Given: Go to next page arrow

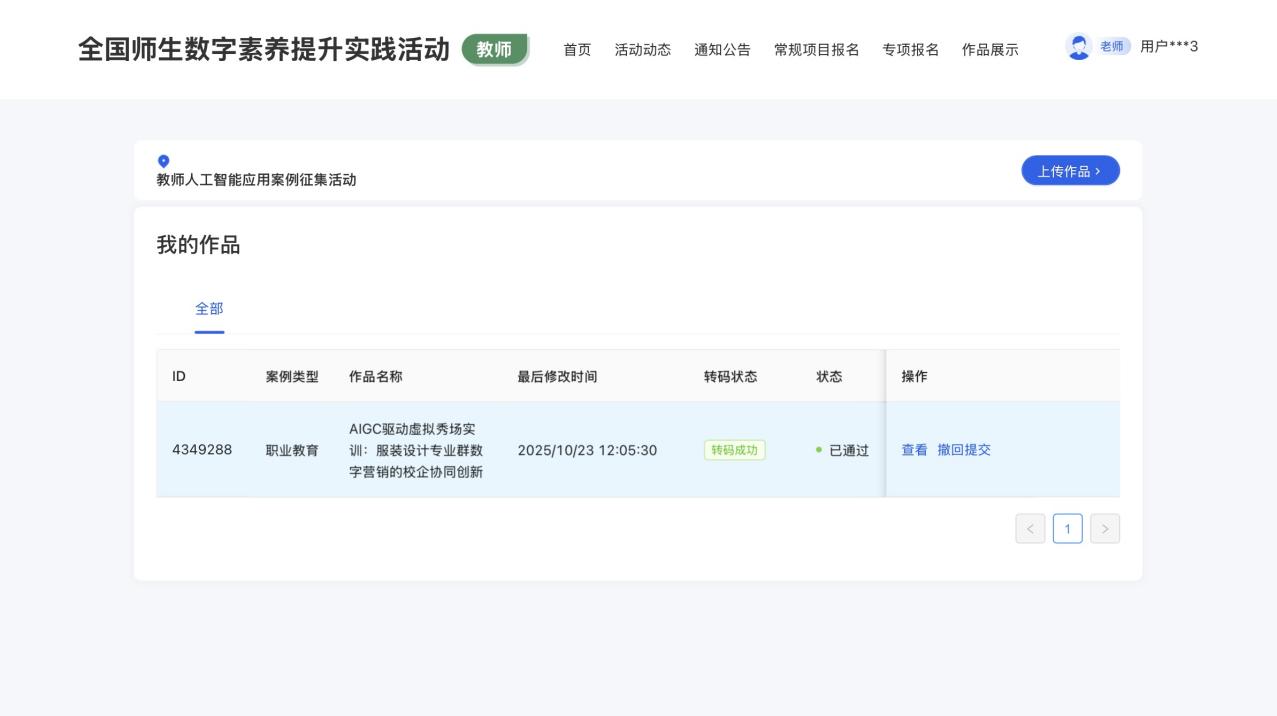Looking at the screenshot, I should coord(1105,529).
